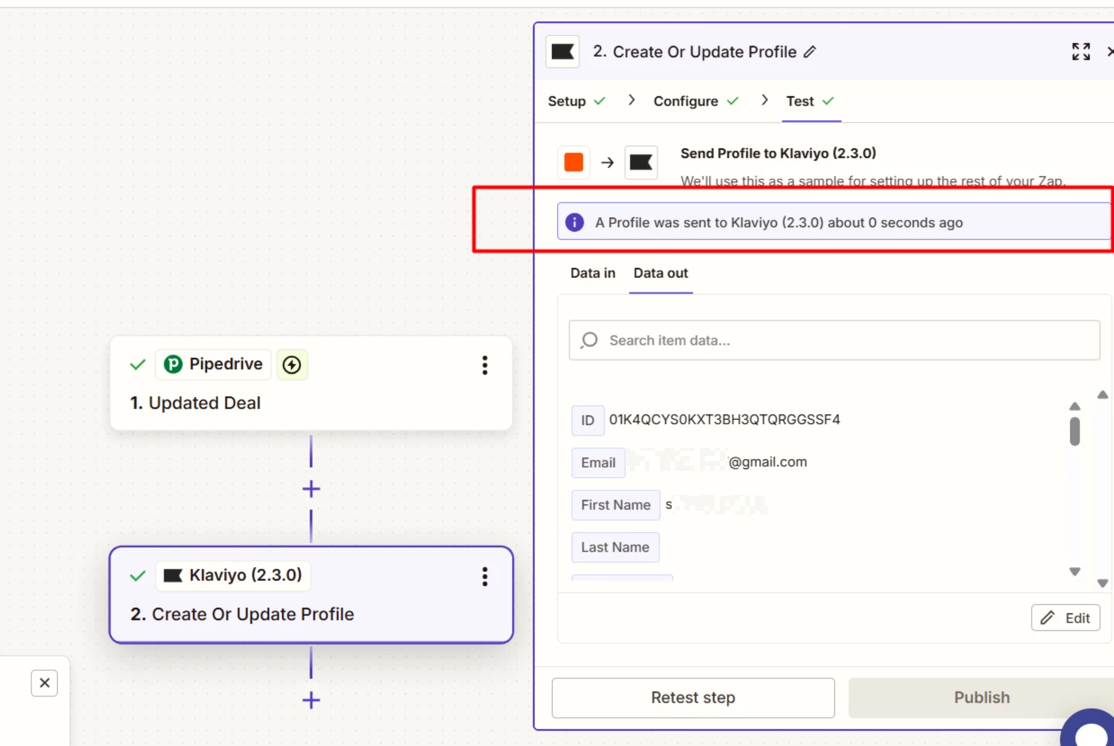Add a step below the Klaviyo action

click(311, 700)
